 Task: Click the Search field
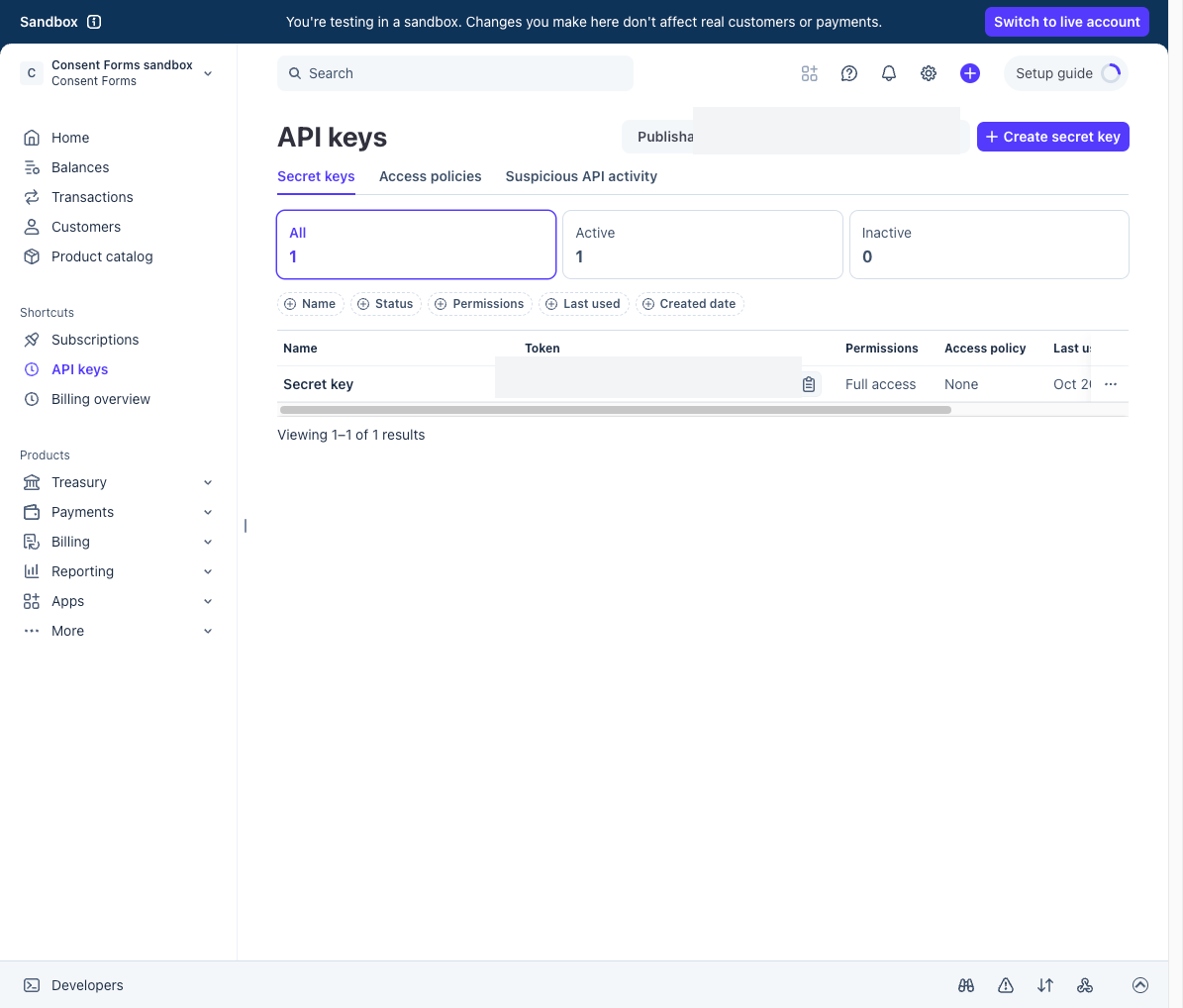[455, 73]
